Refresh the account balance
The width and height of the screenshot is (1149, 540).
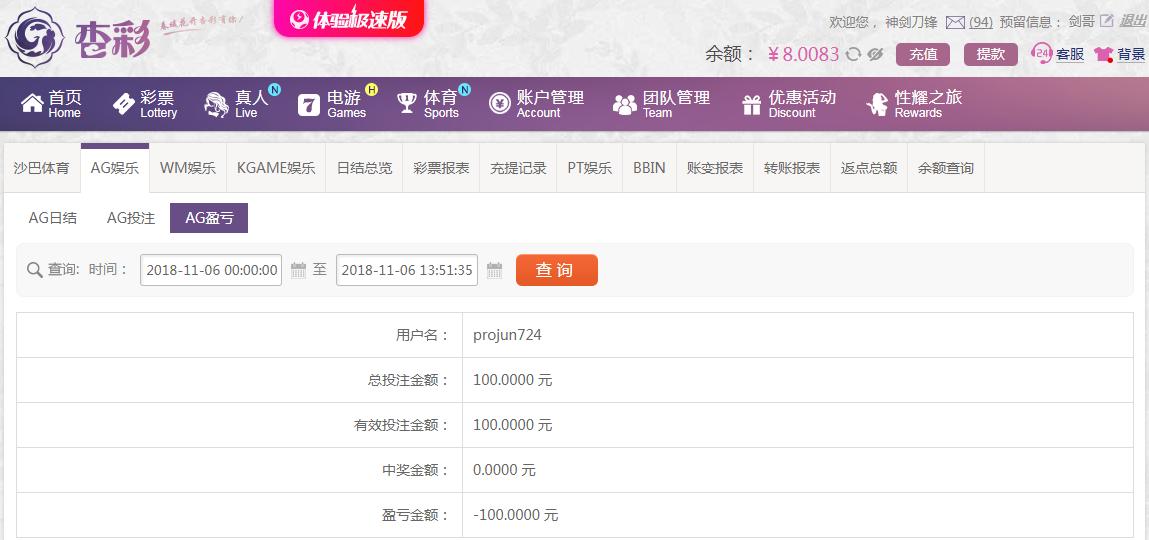tap(853, 55)
